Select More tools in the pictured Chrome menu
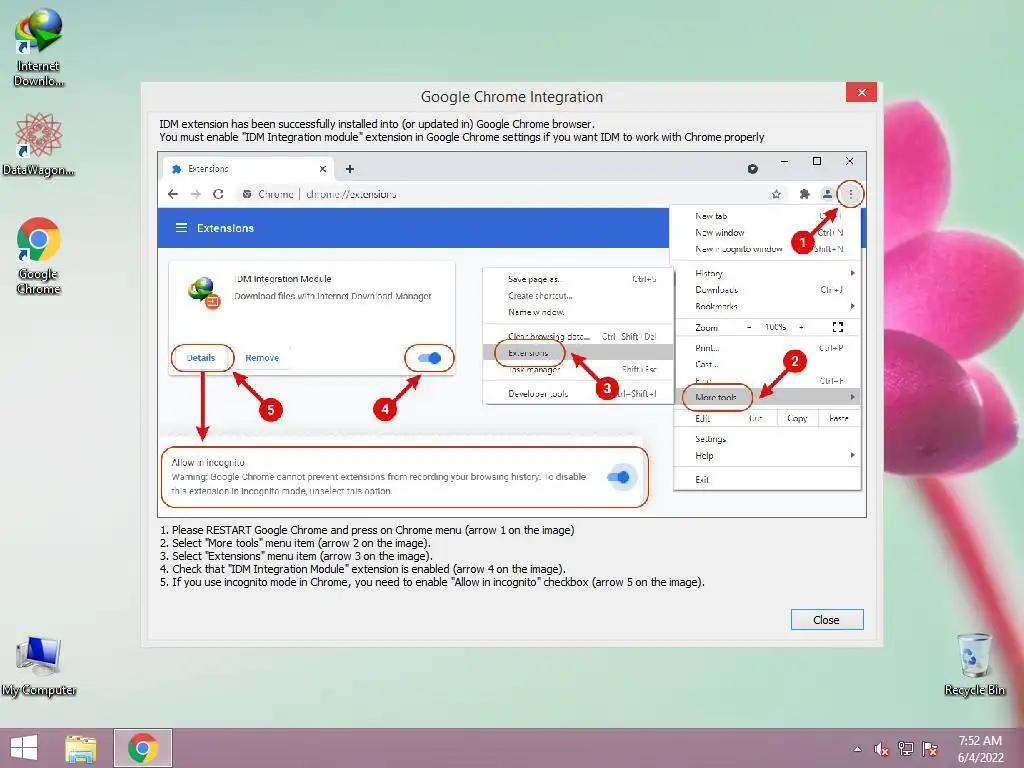This screenshot has width=1024, height=768. click(x=768, y=397)
